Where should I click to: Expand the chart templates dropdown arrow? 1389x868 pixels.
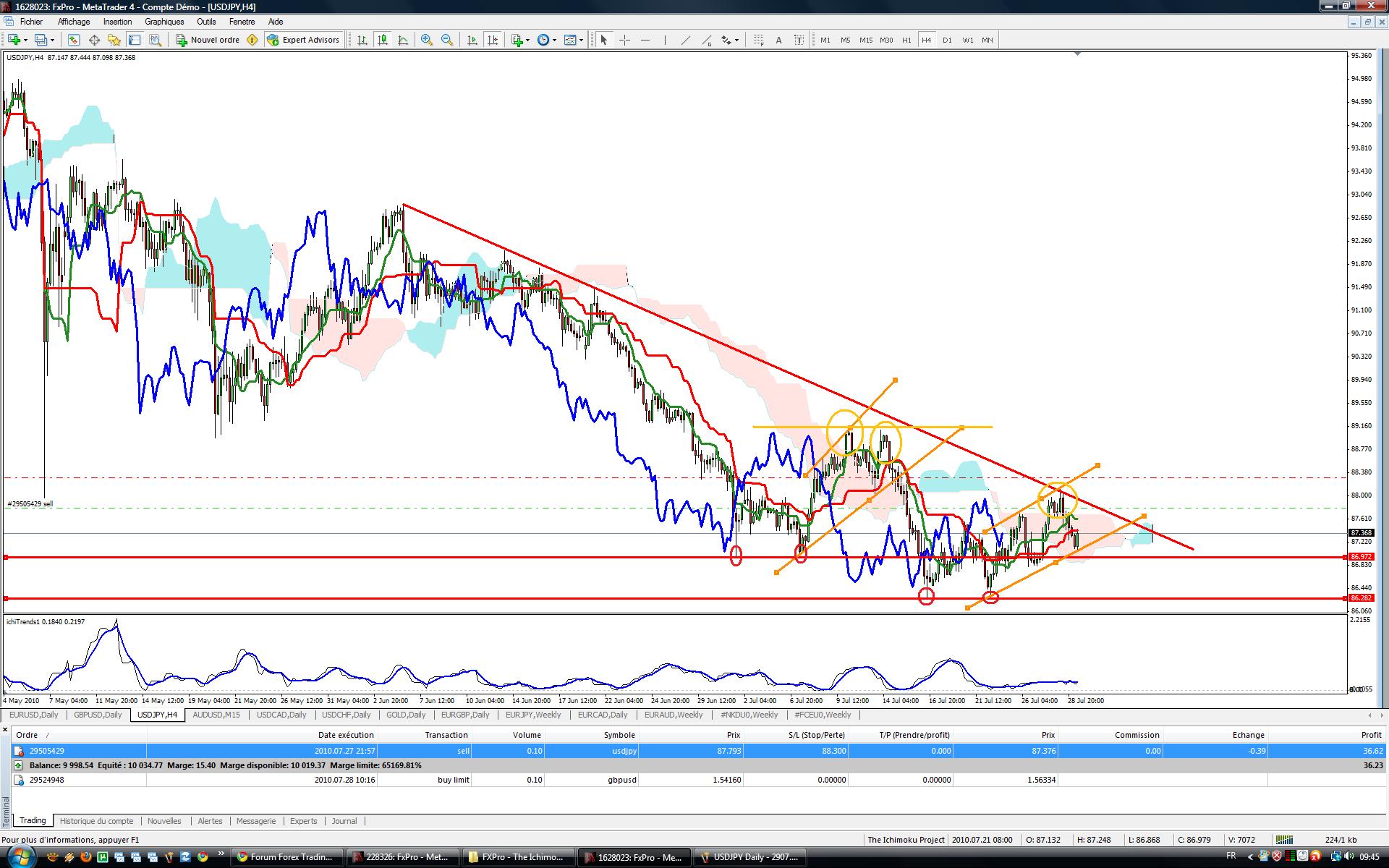581,41
